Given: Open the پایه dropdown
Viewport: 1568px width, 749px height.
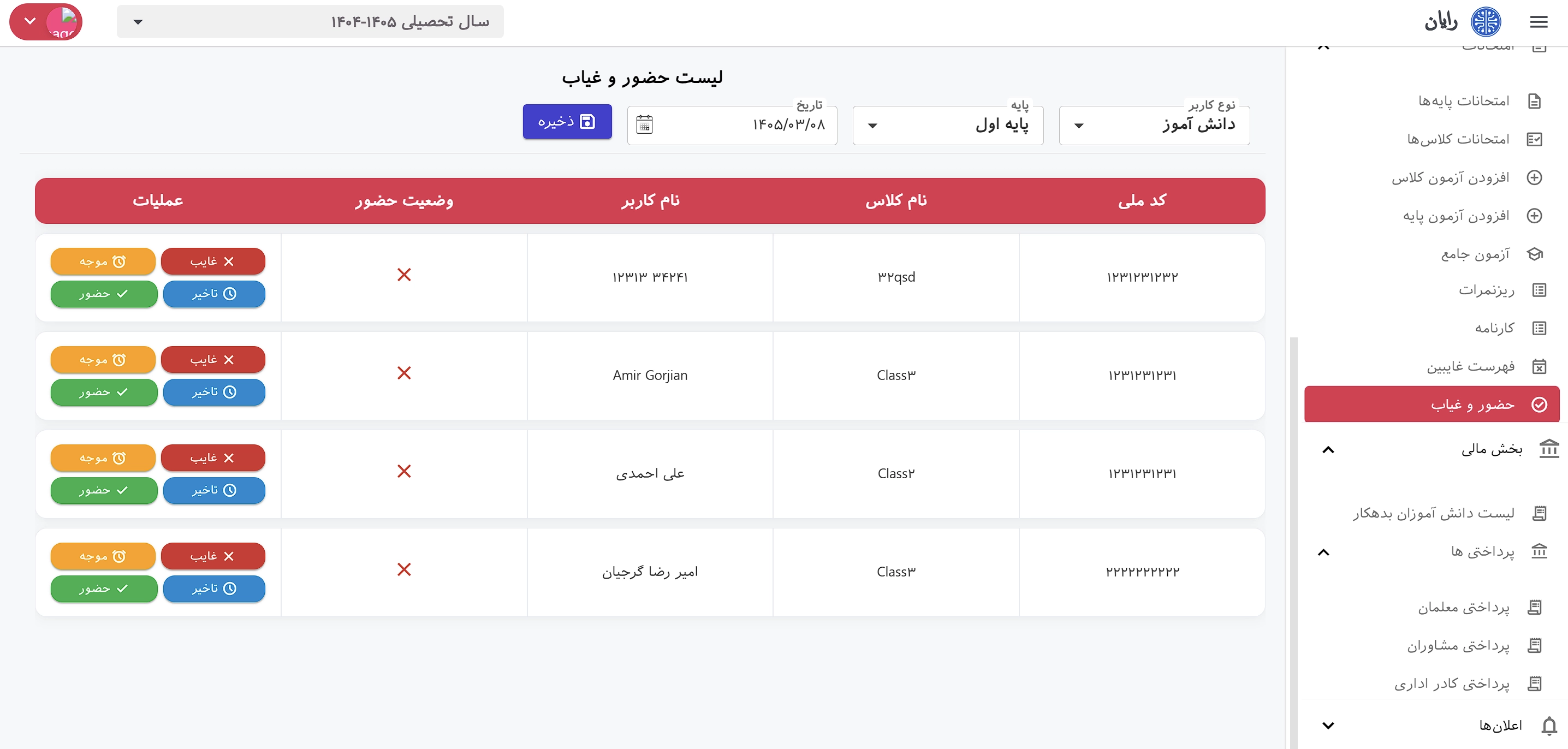Looking at the screenshot, I should click(x=948, y=126).
